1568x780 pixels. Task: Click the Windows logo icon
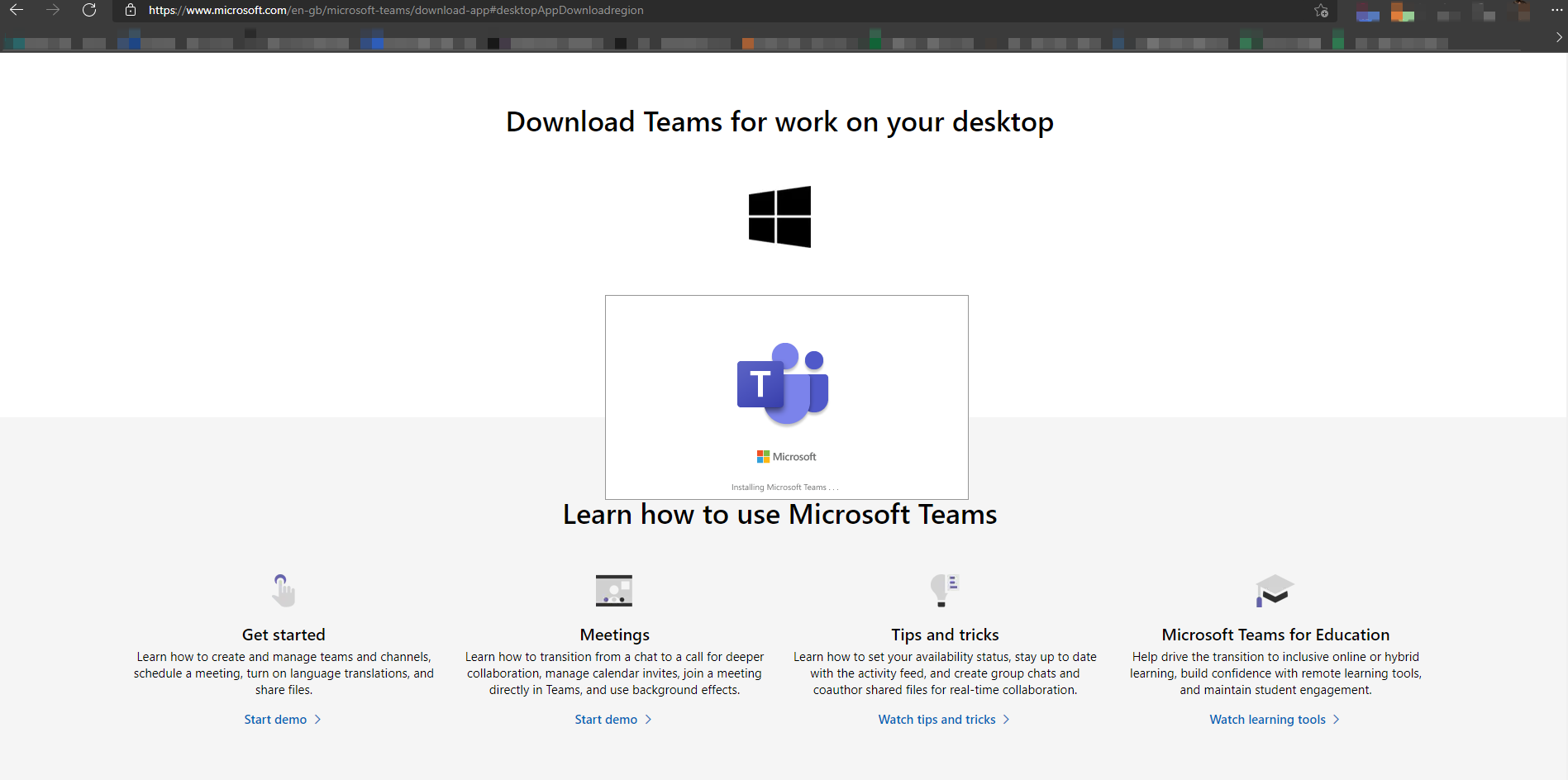tap(779, 216)
